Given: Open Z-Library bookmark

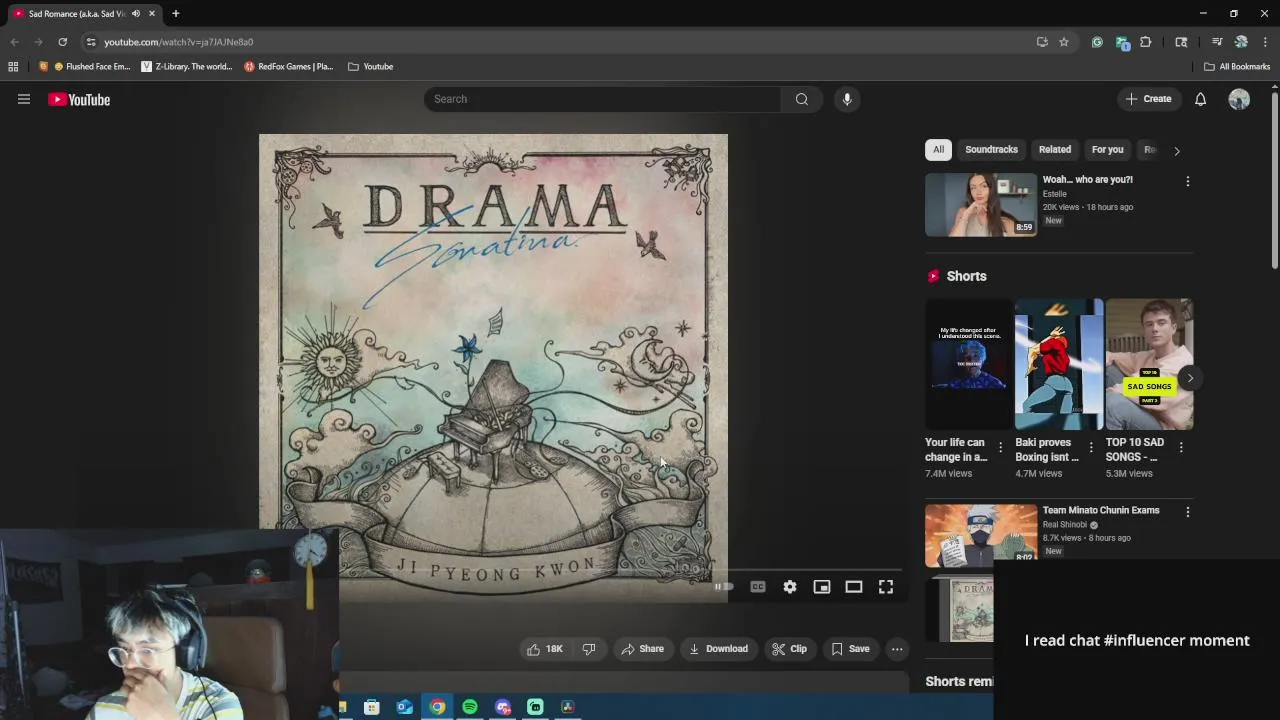Looking at the screenshot, I should 187,67.
